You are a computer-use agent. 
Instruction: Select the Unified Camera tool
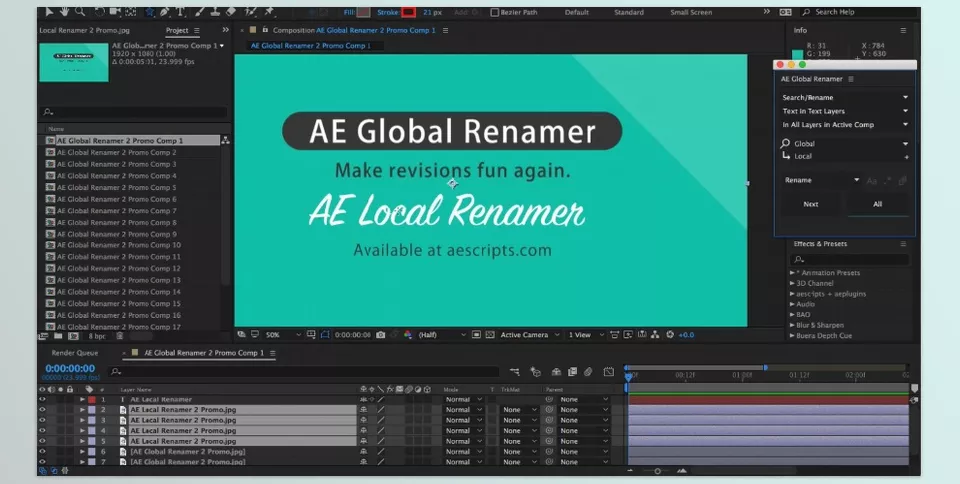point(114,12)
